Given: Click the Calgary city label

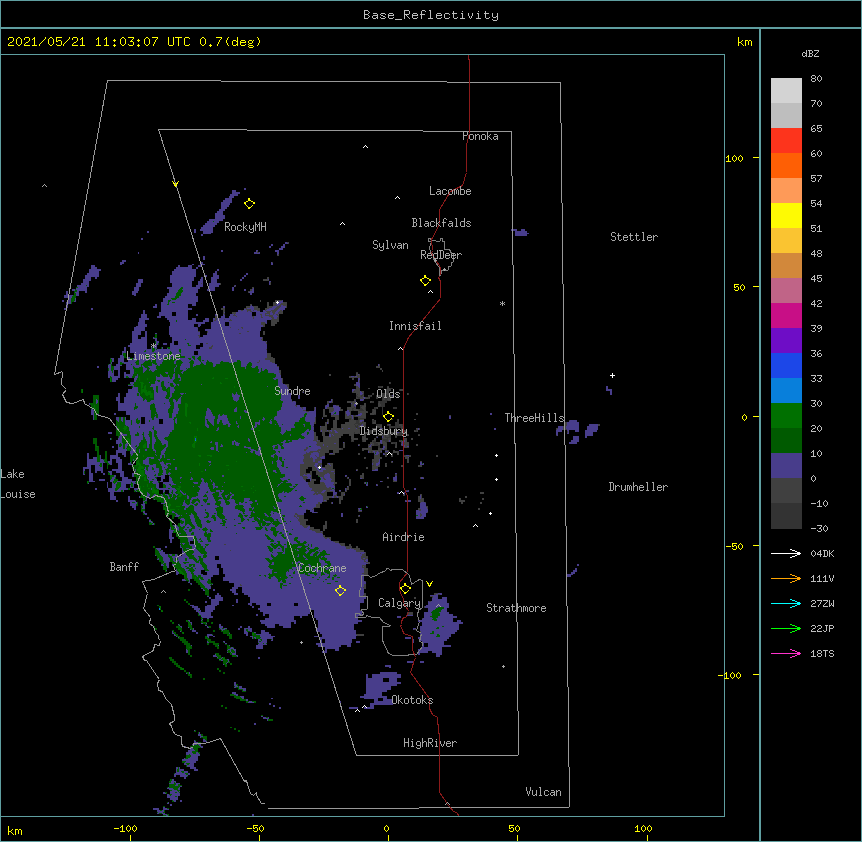Looking at the screenshot, I should [399, 603].
